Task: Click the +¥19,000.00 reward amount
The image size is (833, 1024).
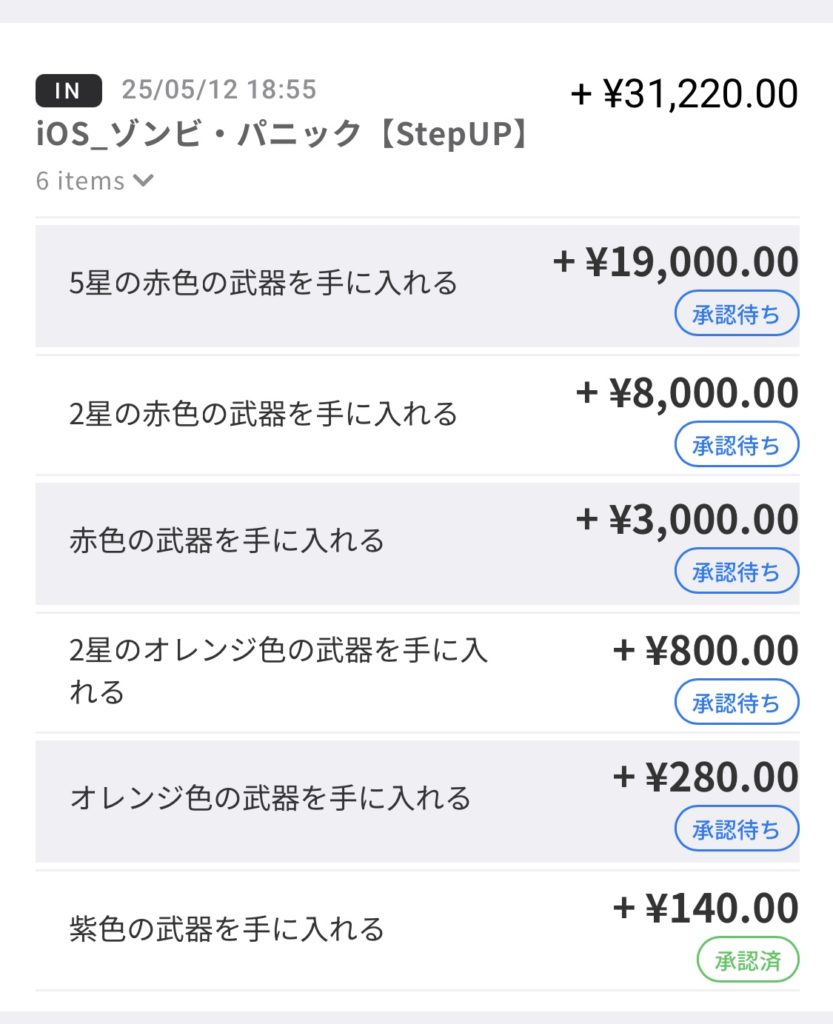Action: 676,263
